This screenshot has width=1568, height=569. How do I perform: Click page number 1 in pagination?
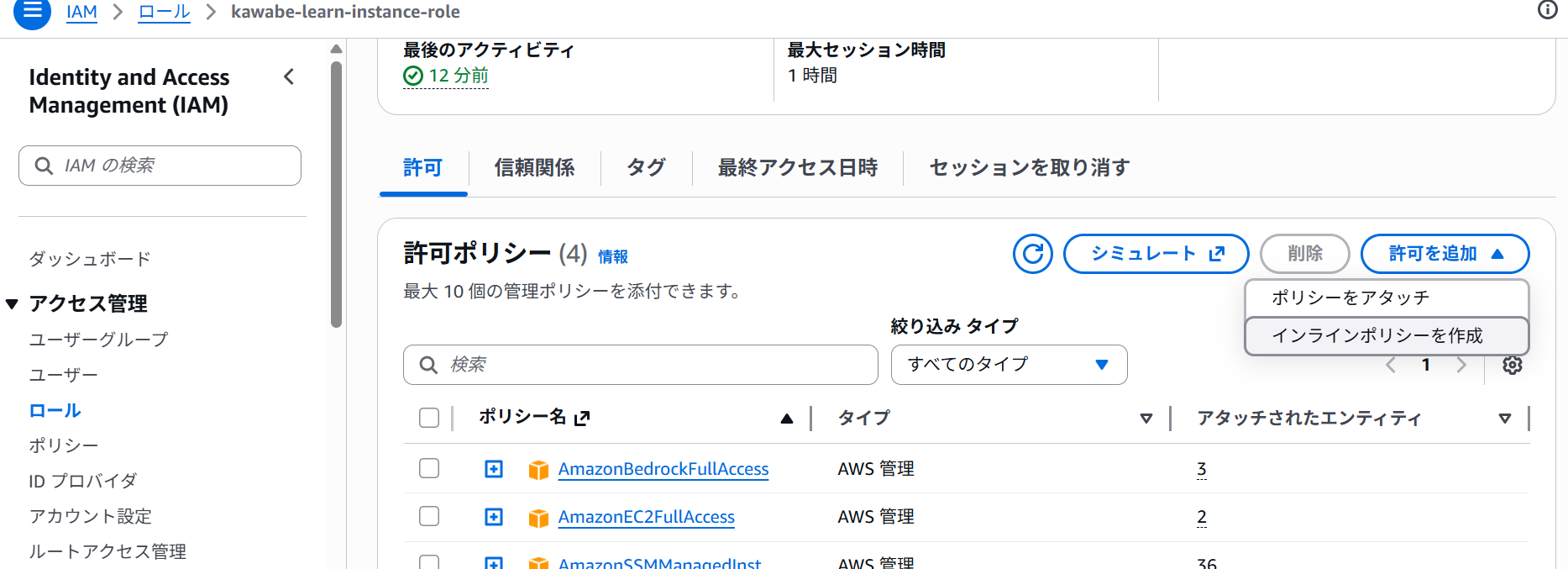point(1426,365)
